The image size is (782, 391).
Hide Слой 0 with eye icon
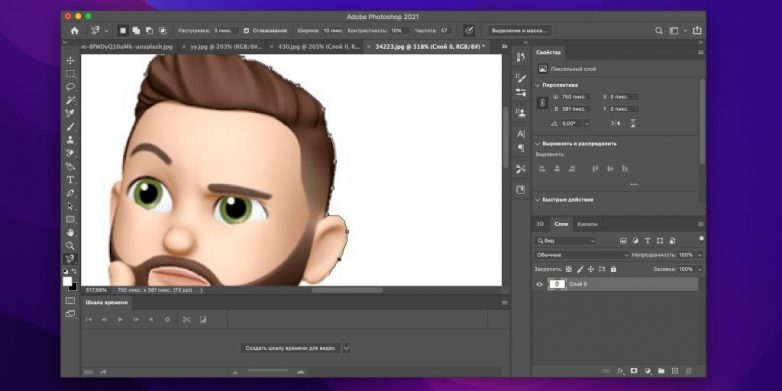tap(539, 284)
